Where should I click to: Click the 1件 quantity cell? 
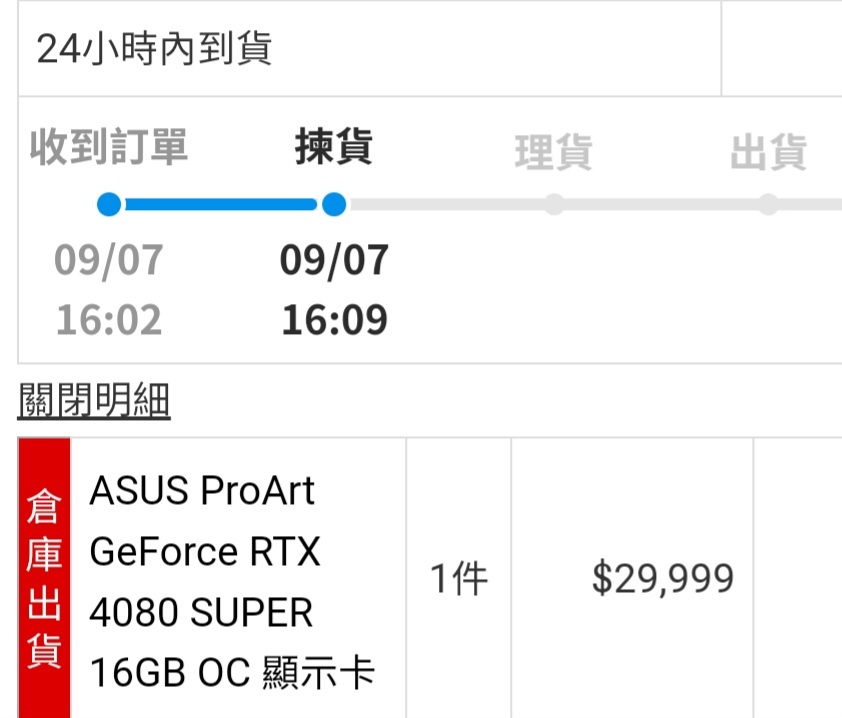coord(458,579)
